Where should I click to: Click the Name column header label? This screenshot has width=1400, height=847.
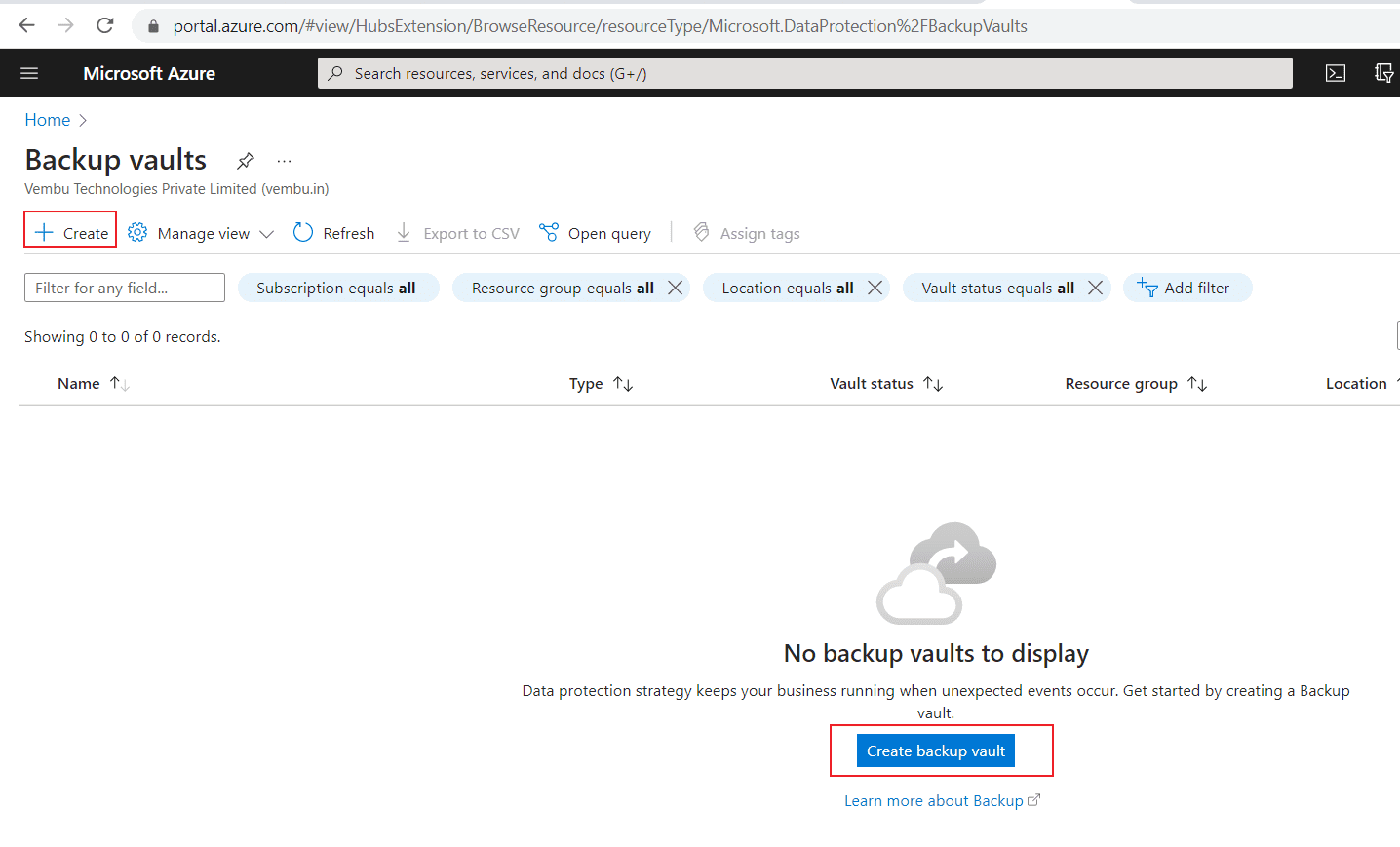(x=79, y=384)
